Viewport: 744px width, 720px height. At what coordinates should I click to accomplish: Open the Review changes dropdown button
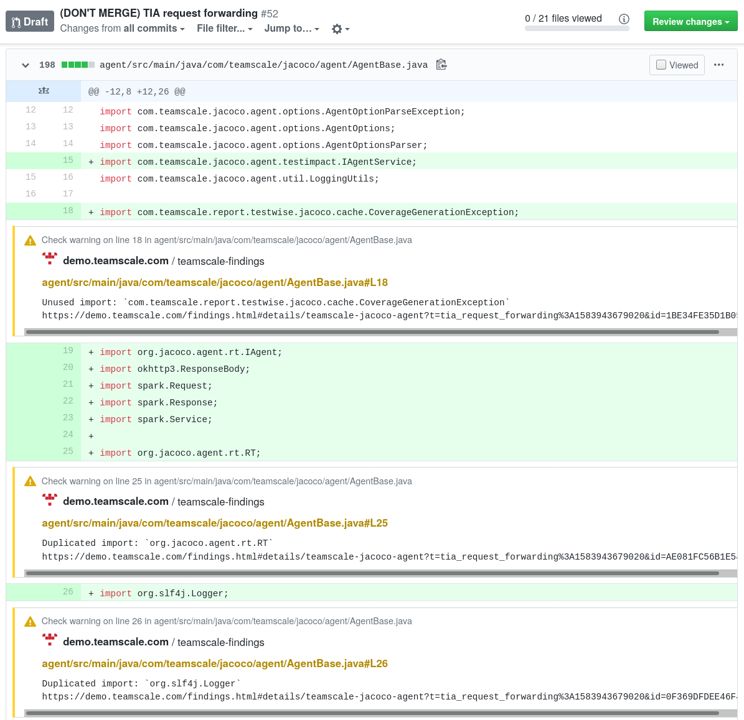point(690,22)
